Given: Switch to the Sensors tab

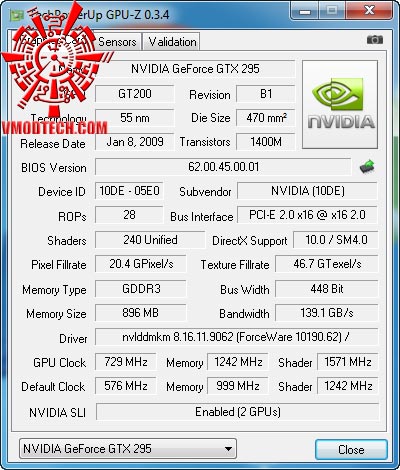Looking at the screenshot, I should pyautogui.click(x=117, y=42).
